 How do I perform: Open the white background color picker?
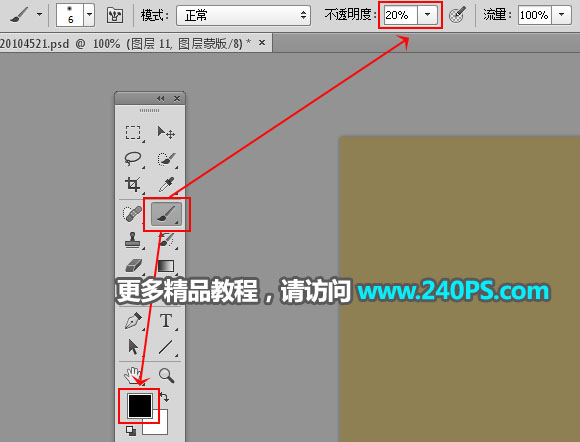[160, 425]
